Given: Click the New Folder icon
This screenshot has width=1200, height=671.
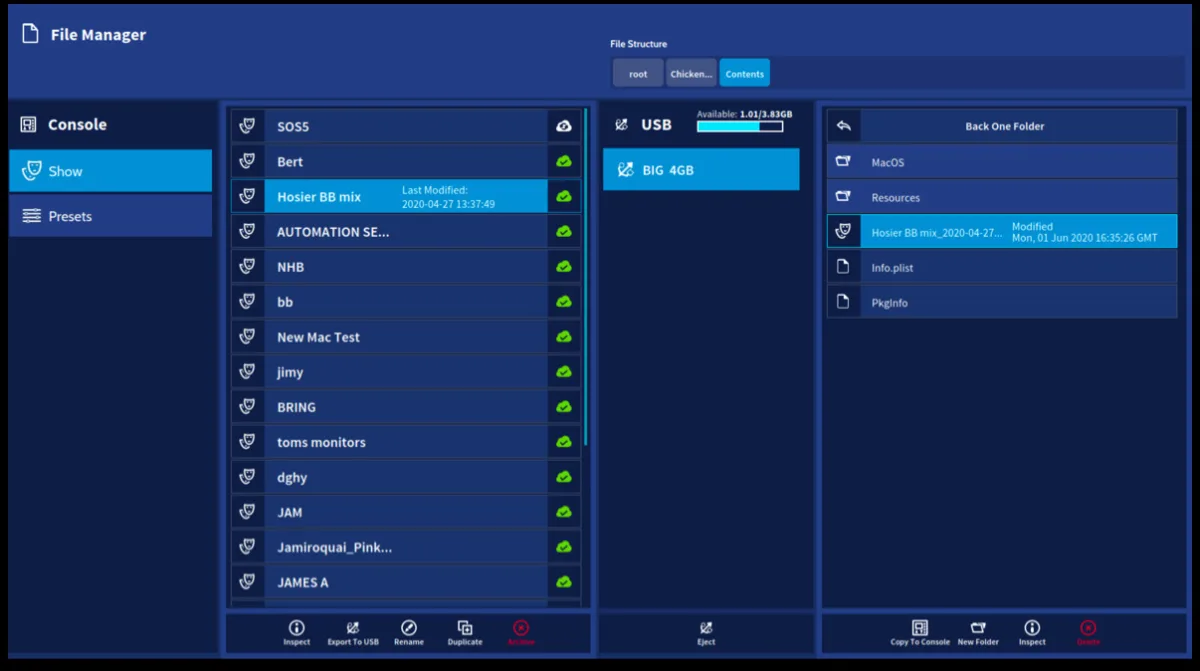Looking at the screenshot, I should [x=978, y=628].
